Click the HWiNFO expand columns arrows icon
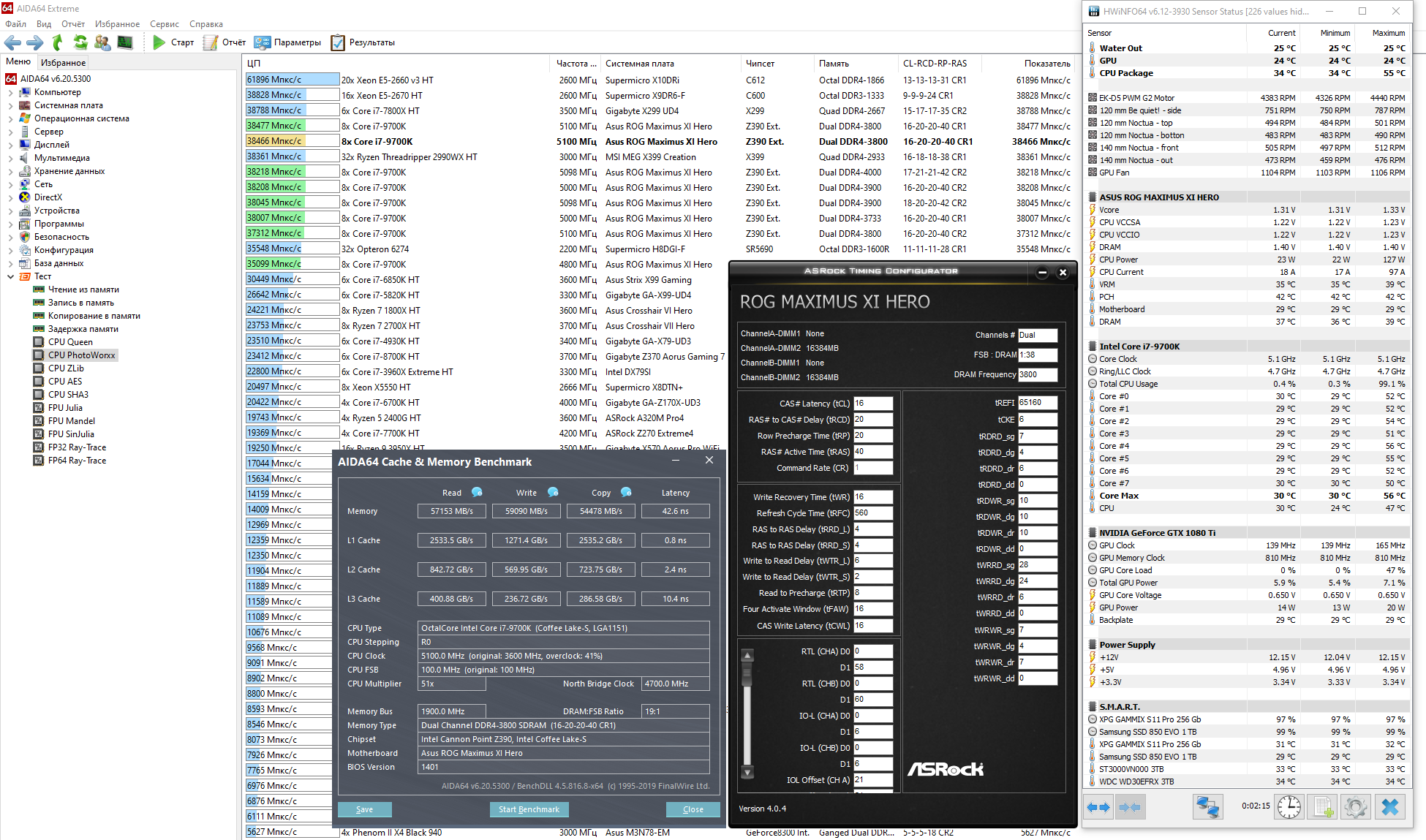Screen dimensions: 1426x840 point(1098,807)
